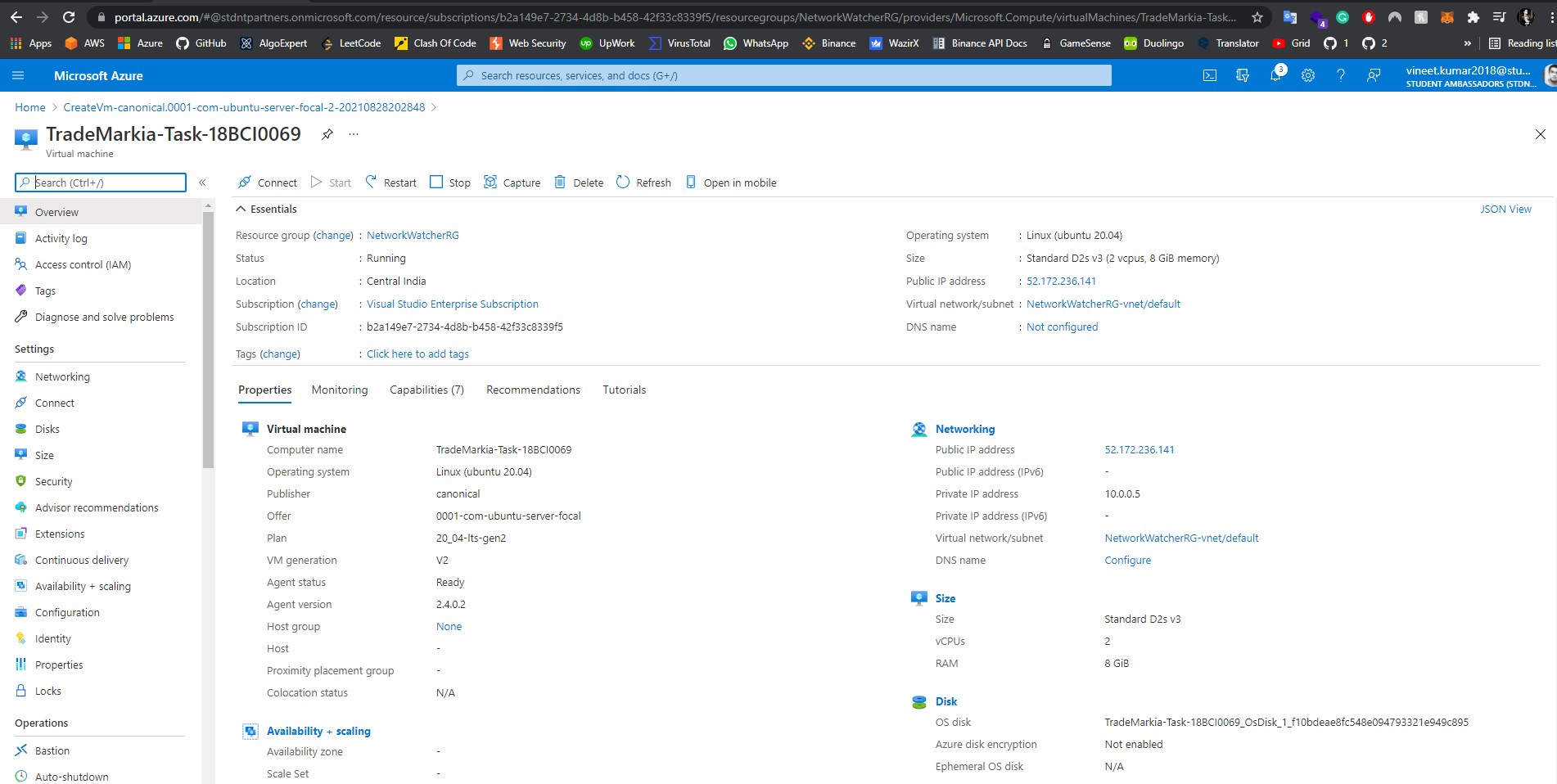1557x784 pixels.
Task: Click the Search resources, services, and docs bar
Action: pyautogui.click(x=784, y=75)
